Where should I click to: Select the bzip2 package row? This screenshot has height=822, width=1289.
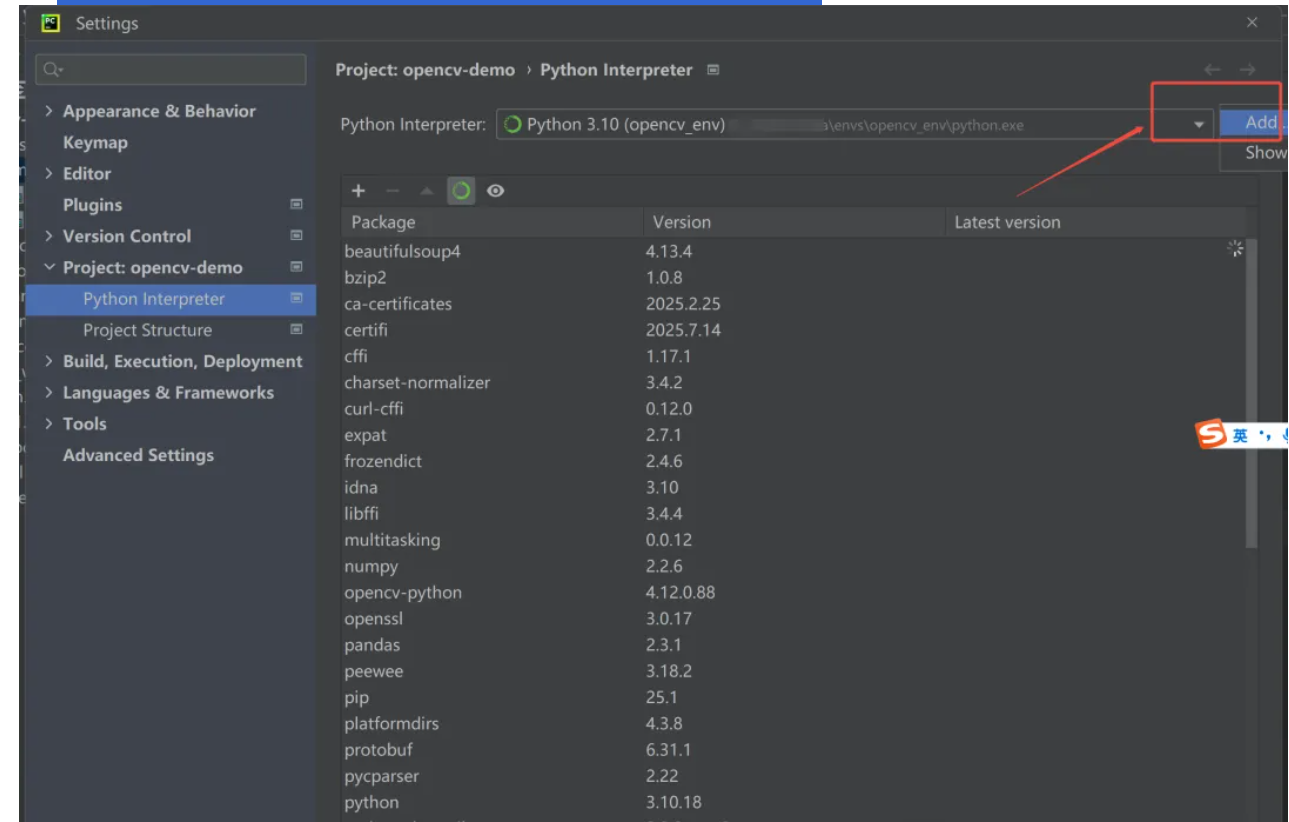794,277
